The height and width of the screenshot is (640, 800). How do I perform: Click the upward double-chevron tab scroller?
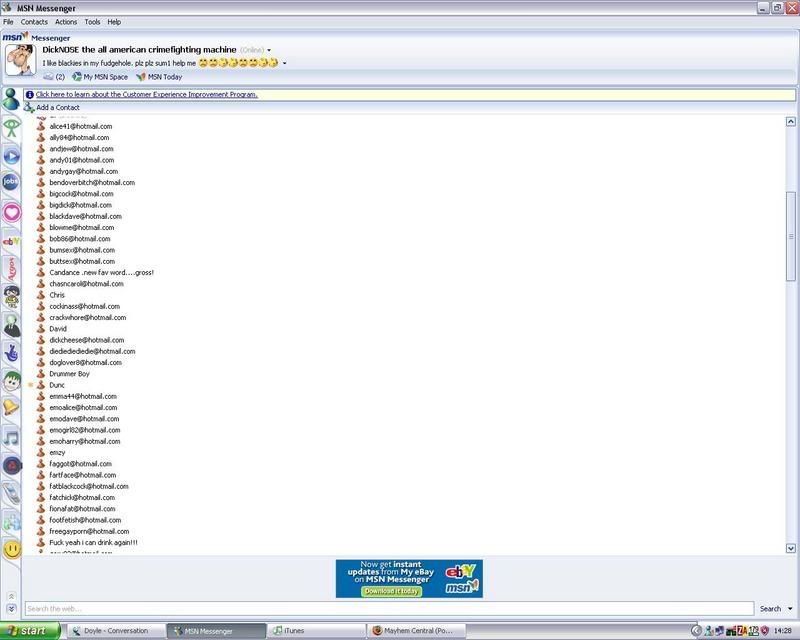pos(11,596)
